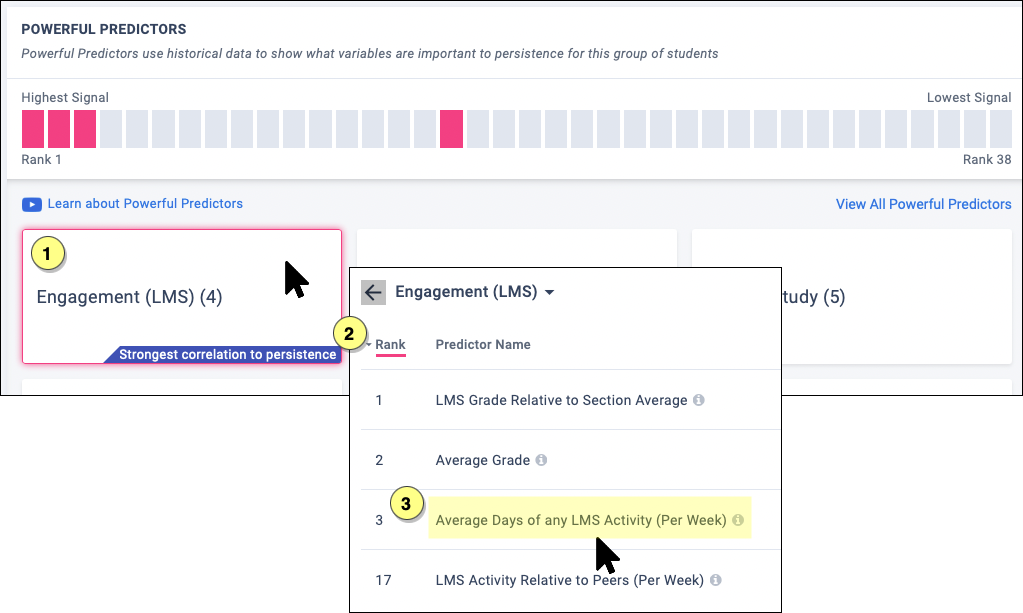Click View All Powerful Predictors link
Viewport: 1023px width, 613px height.
[x=923, y=204]
